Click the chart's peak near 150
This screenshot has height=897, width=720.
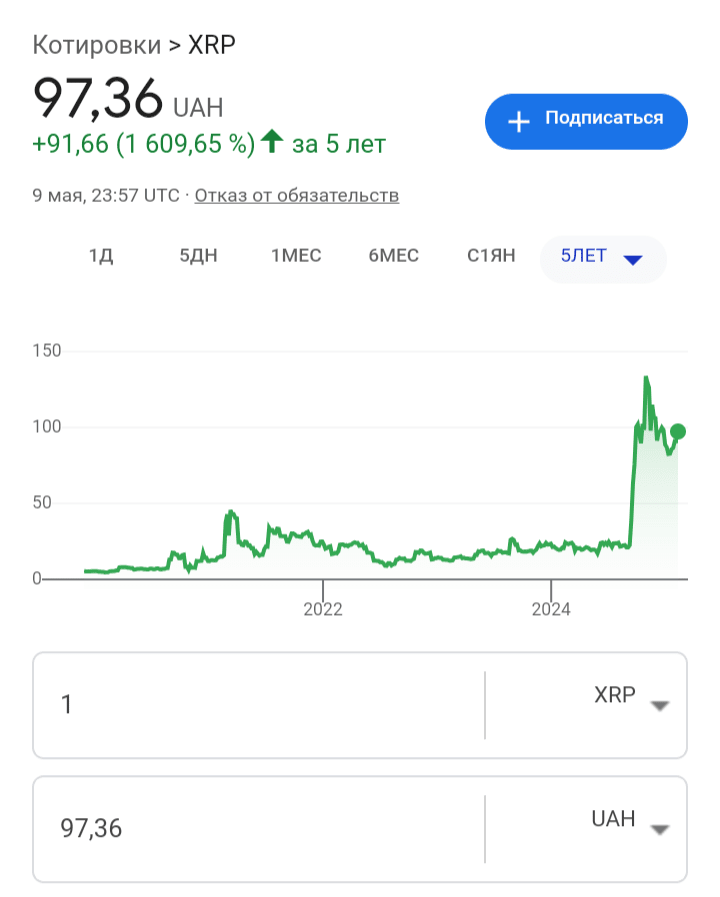[x=646, y=379]
